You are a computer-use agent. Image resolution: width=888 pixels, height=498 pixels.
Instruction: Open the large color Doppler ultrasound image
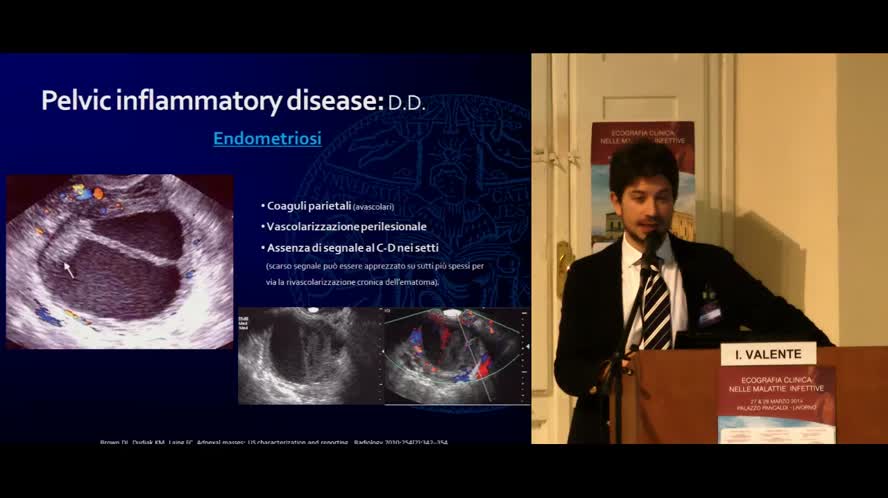pos(119,261)
